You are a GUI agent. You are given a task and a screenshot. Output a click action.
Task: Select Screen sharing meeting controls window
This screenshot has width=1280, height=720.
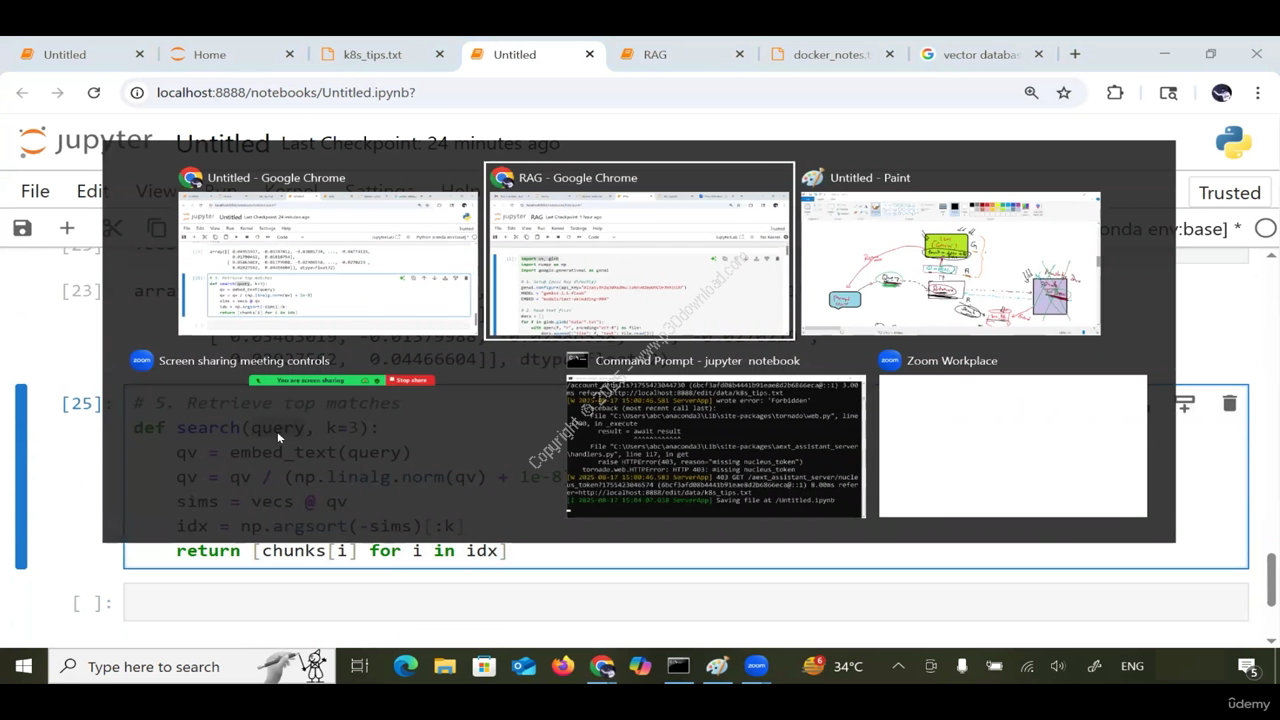(341, 380)
